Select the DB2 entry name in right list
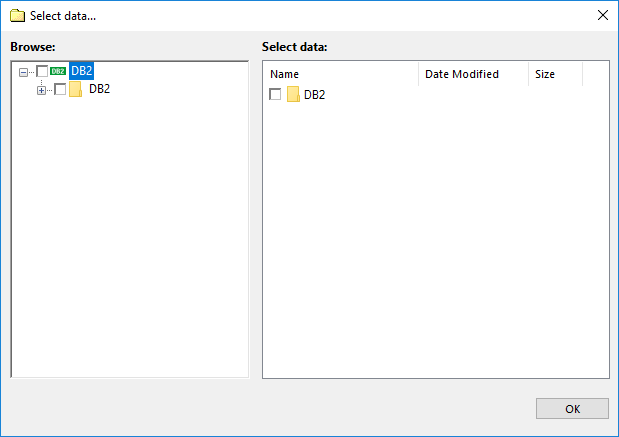This screenshot has height=437, width=619. (x=315, y=95)
